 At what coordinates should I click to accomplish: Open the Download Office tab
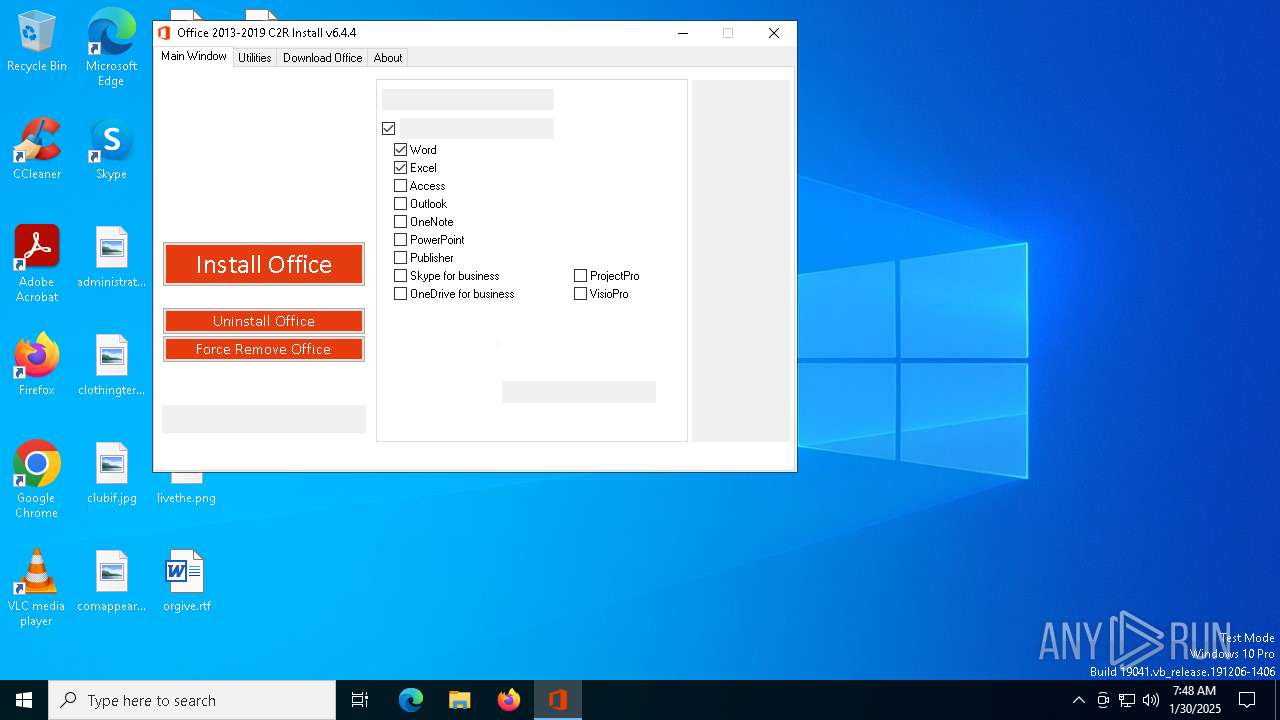click(322, 58)
